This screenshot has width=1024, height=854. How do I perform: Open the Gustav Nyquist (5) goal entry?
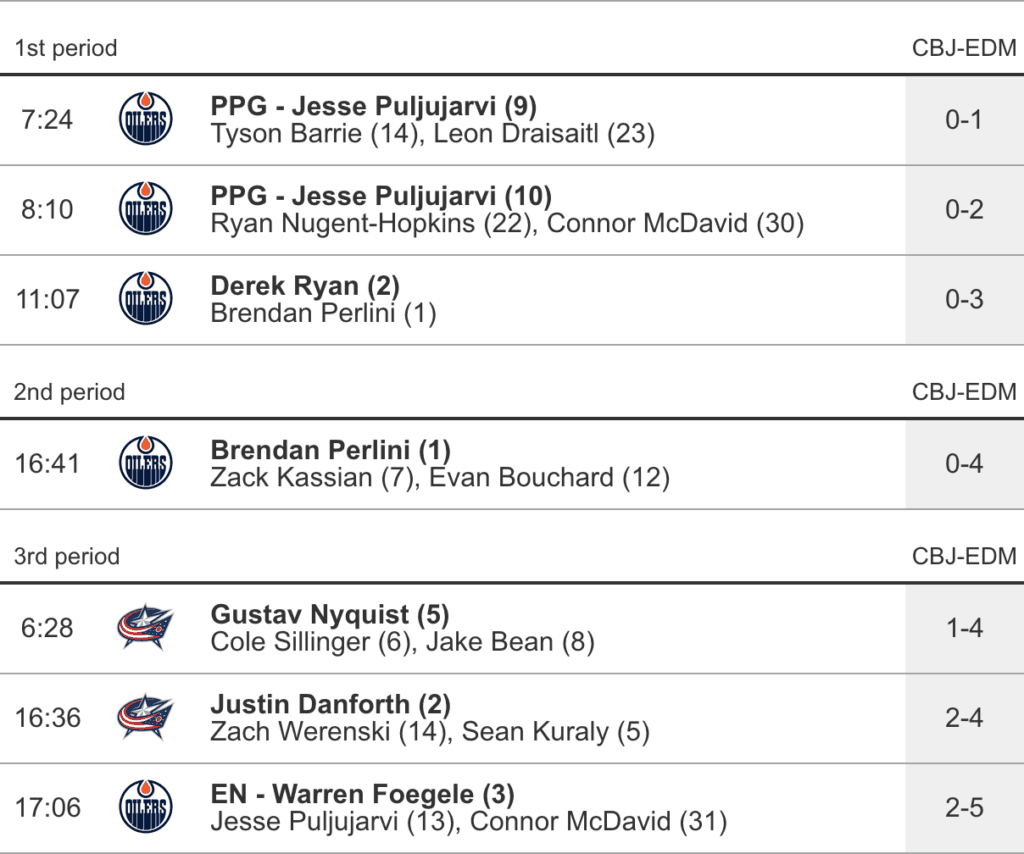330,614
